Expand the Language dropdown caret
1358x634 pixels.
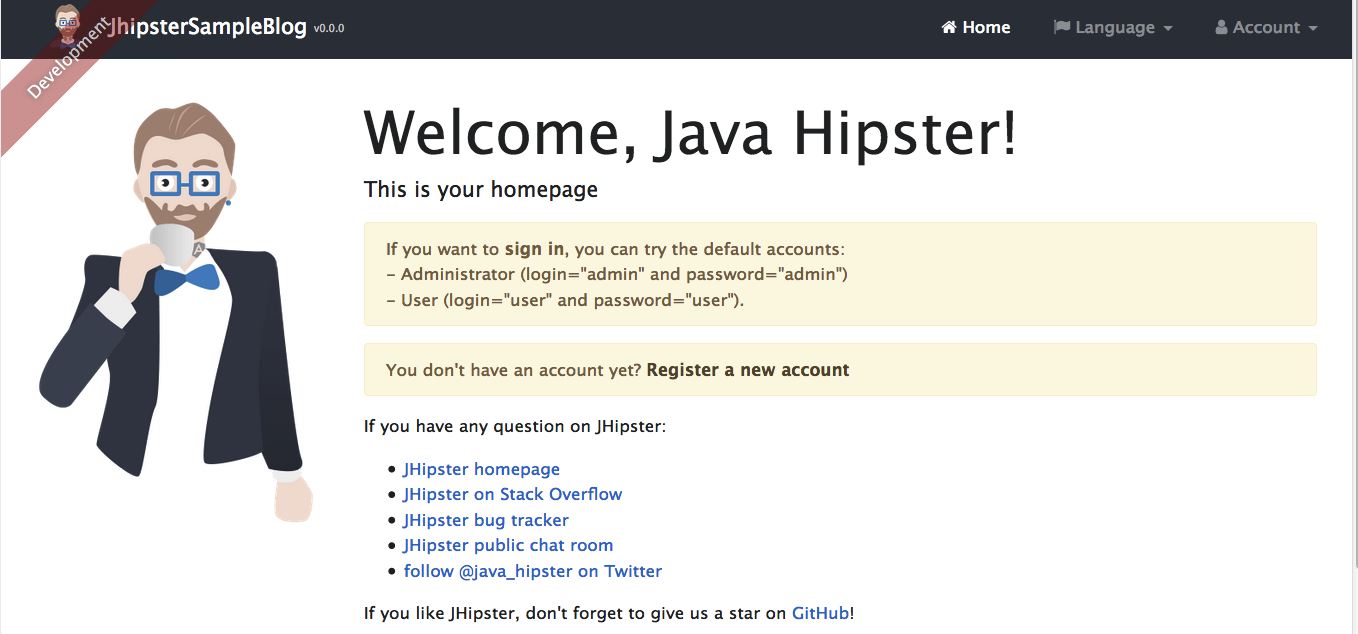pos(1167,29)
